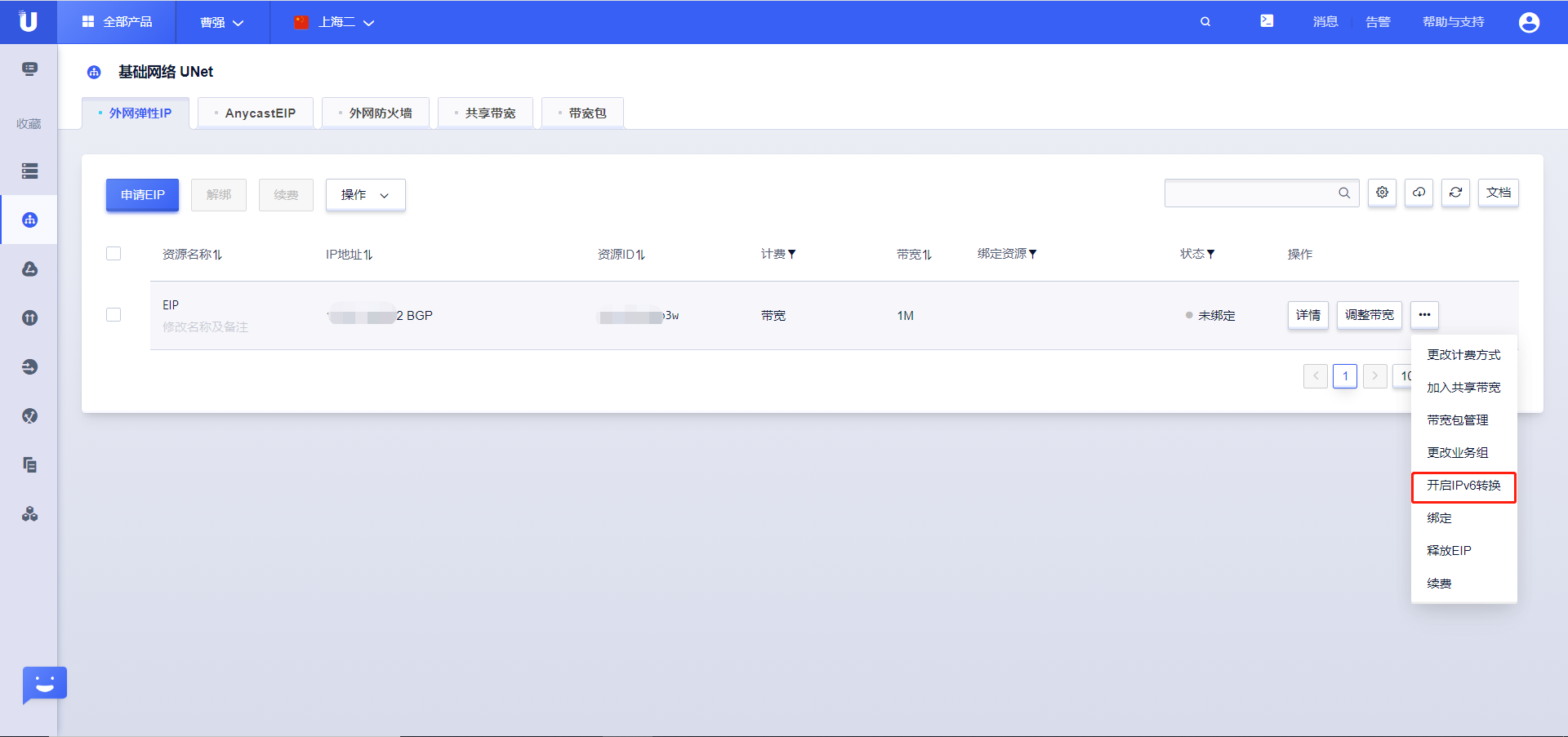This screenshot has height=737, width=1568.
Task: Choose 绑定 from the menu
Action: click(x=1463, y=518)
